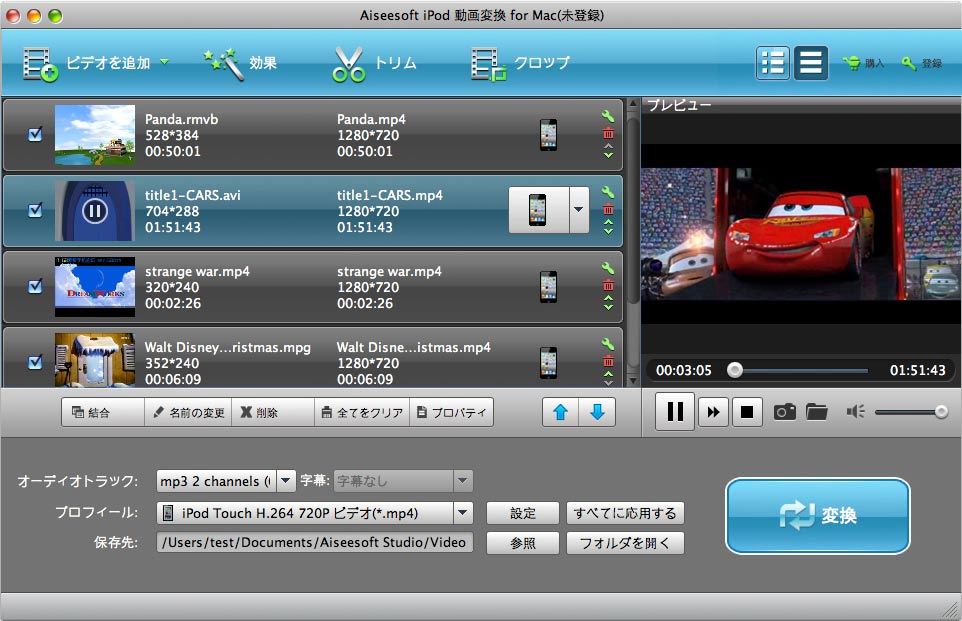This screenshot has height=621, width=962.
Task: Toggle the title1-CARS.avi checkbox
Action: [35, 210]
